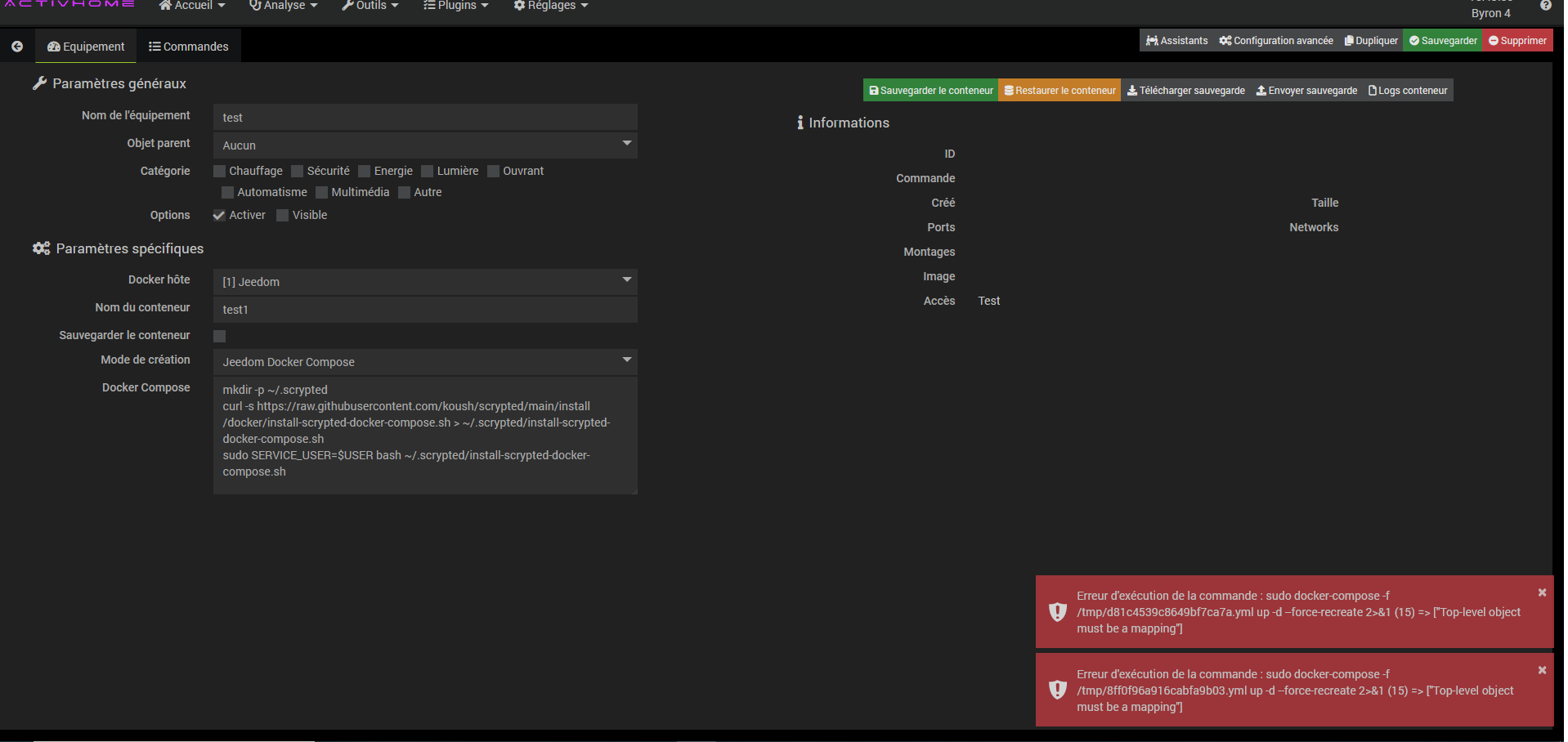Click Restaurer le conteneur button
Screen dimensions: 1568x742
point(1060,91)
